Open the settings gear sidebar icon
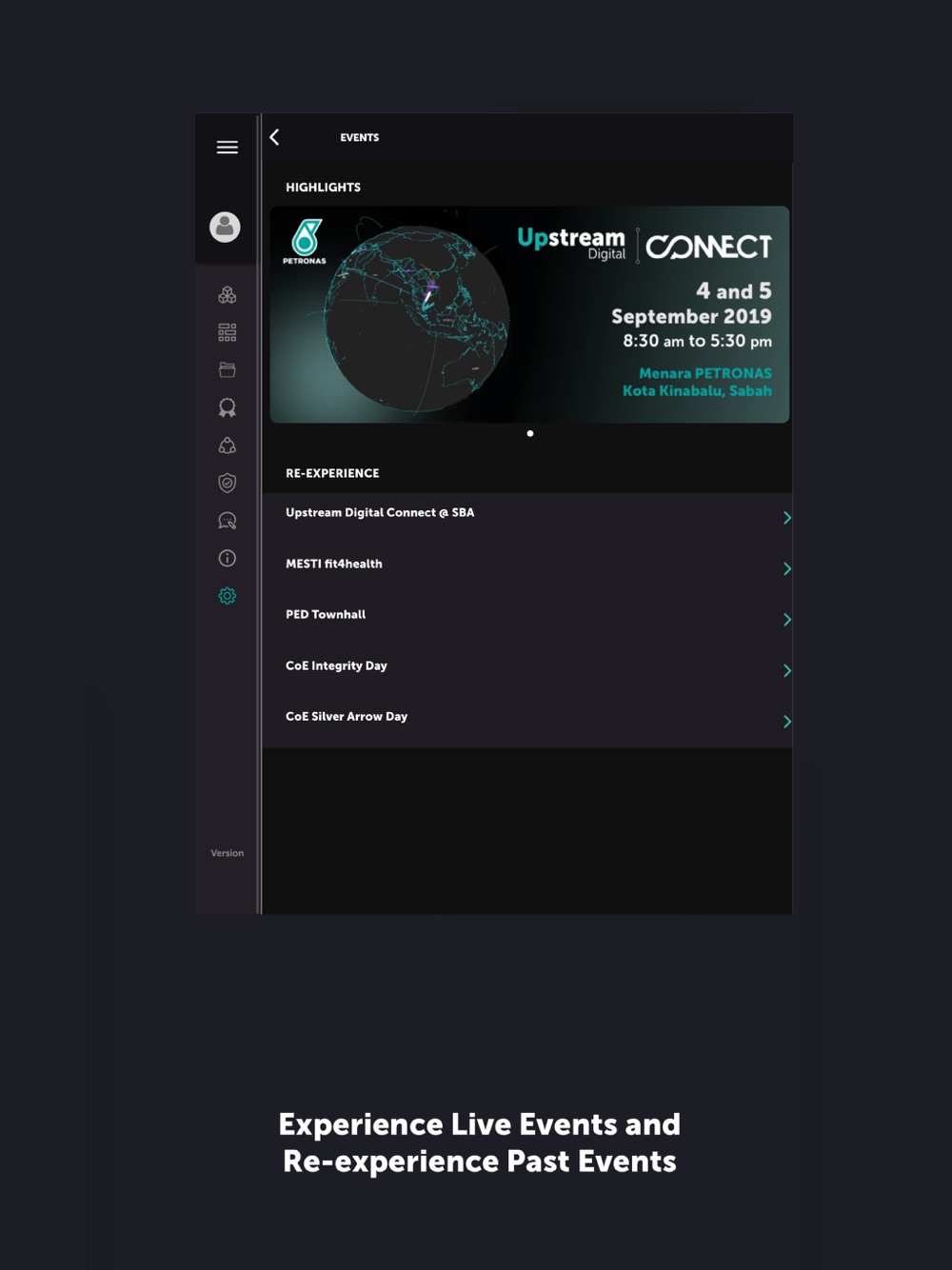952x1270 pixels. [x=227, y=596]
